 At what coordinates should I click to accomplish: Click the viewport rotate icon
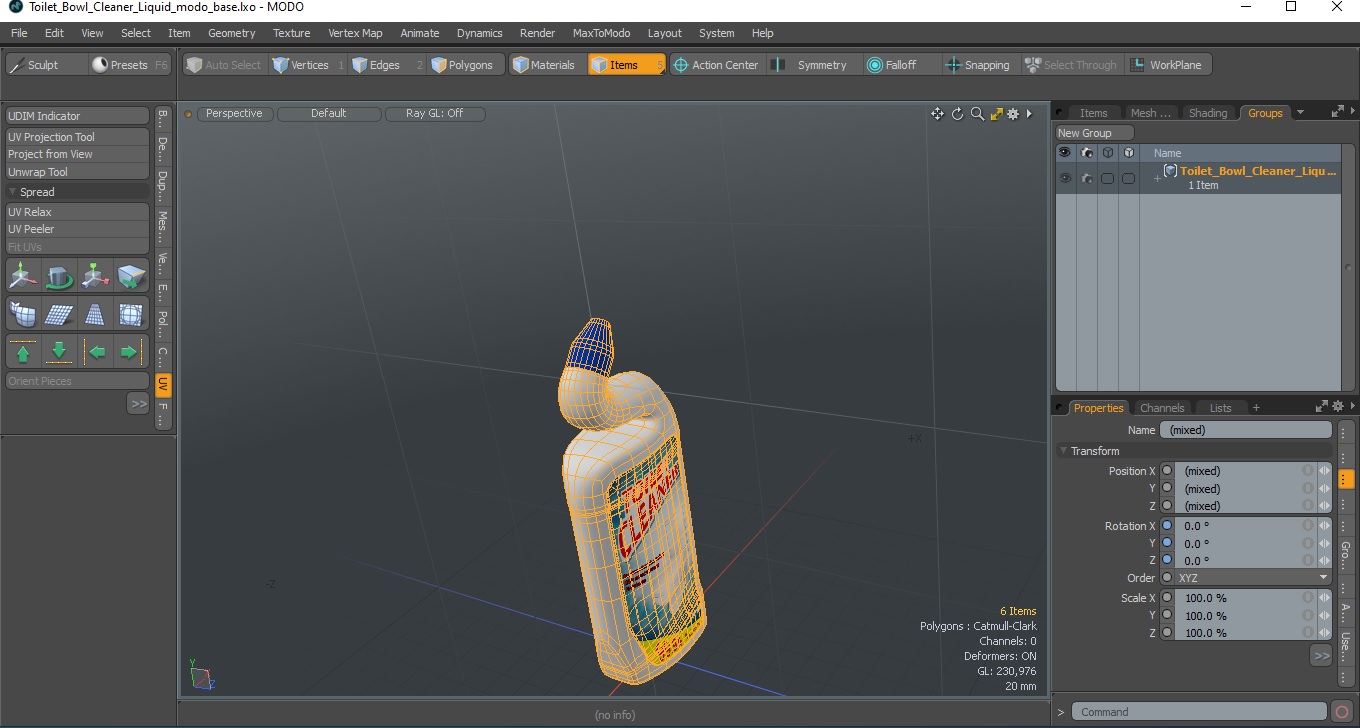(957, 114)
